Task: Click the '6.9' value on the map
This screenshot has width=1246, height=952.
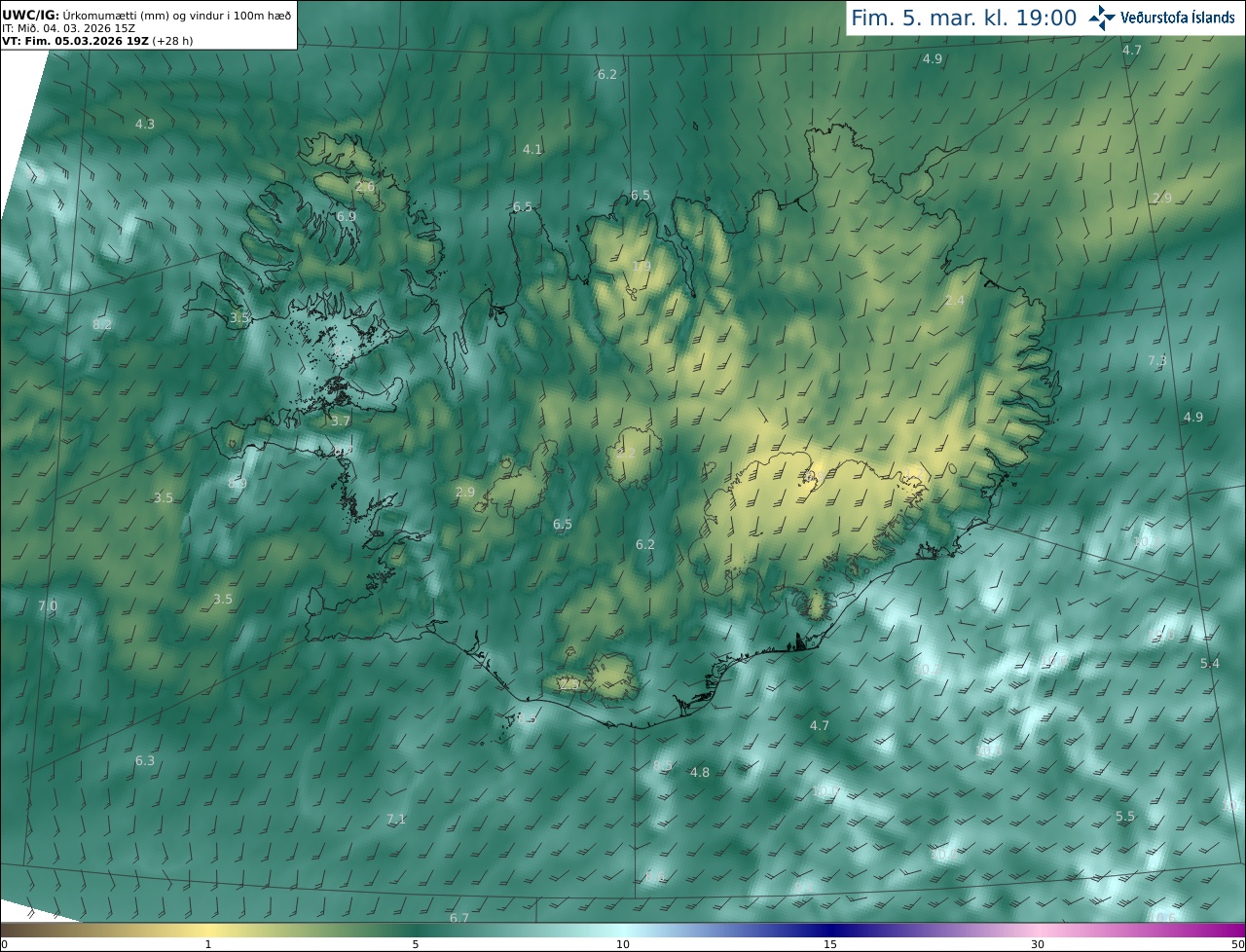Action: tap(347, 216)
